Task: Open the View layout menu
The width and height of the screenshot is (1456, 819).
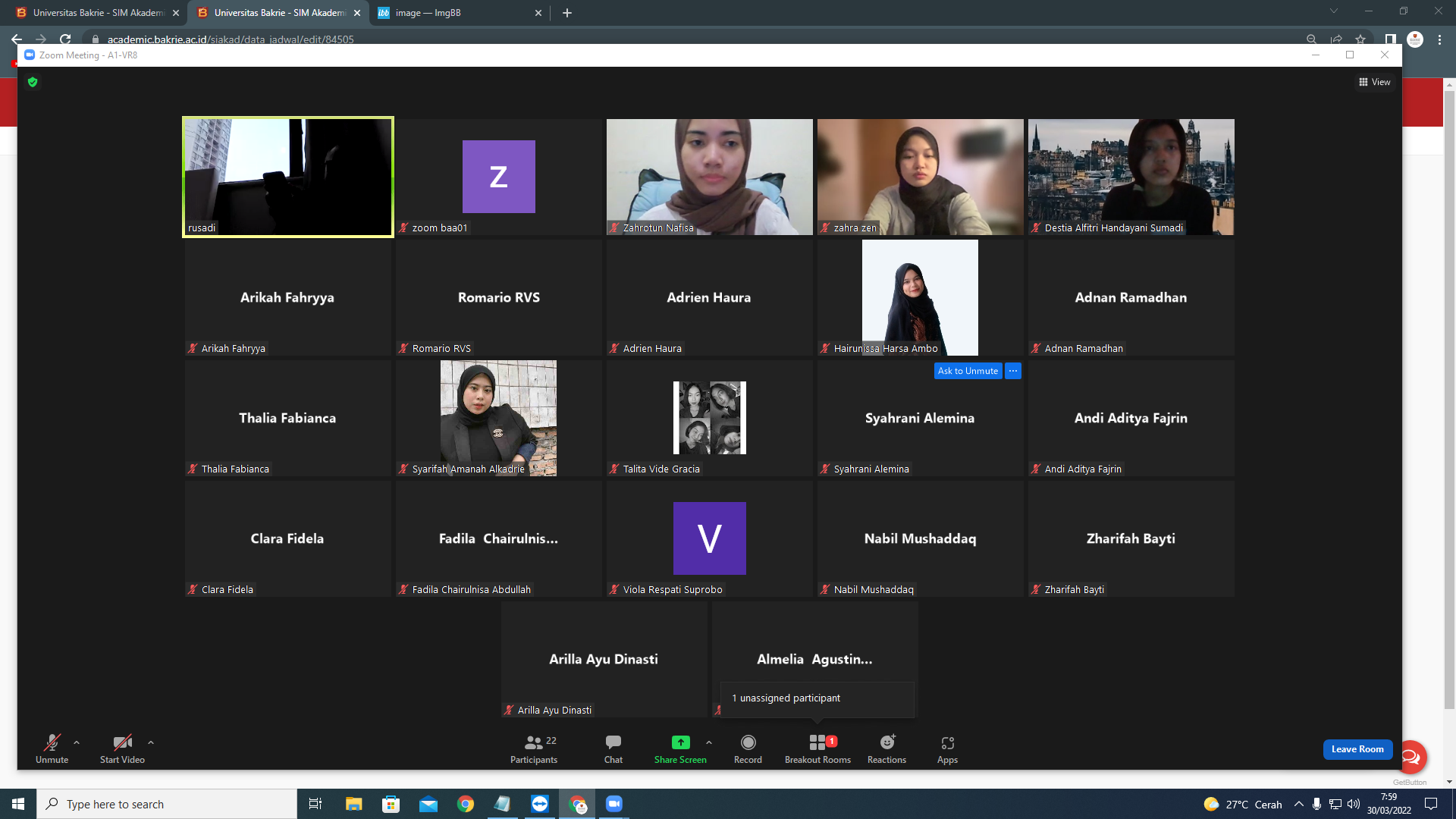Action: (1375, 82)
